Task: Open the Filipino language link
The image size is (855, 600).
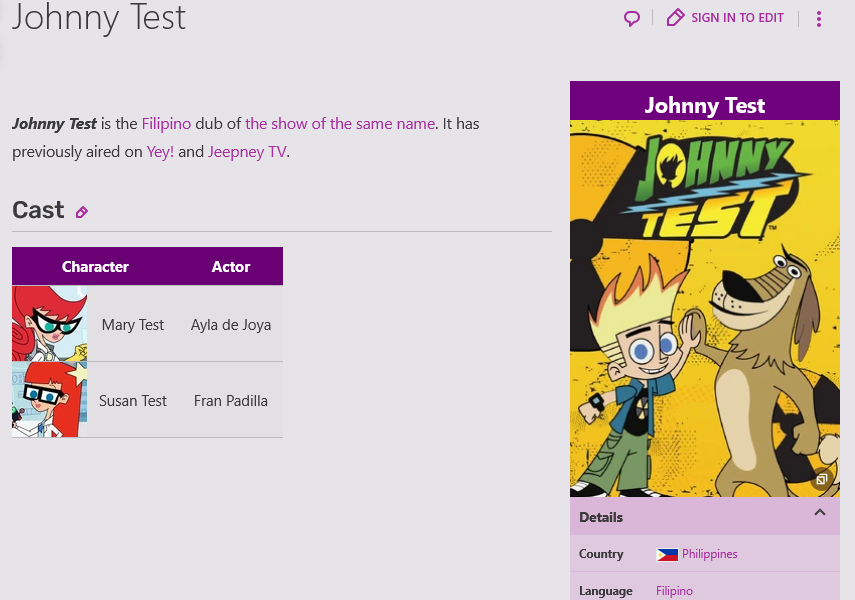Action: [x=674, y=591]
